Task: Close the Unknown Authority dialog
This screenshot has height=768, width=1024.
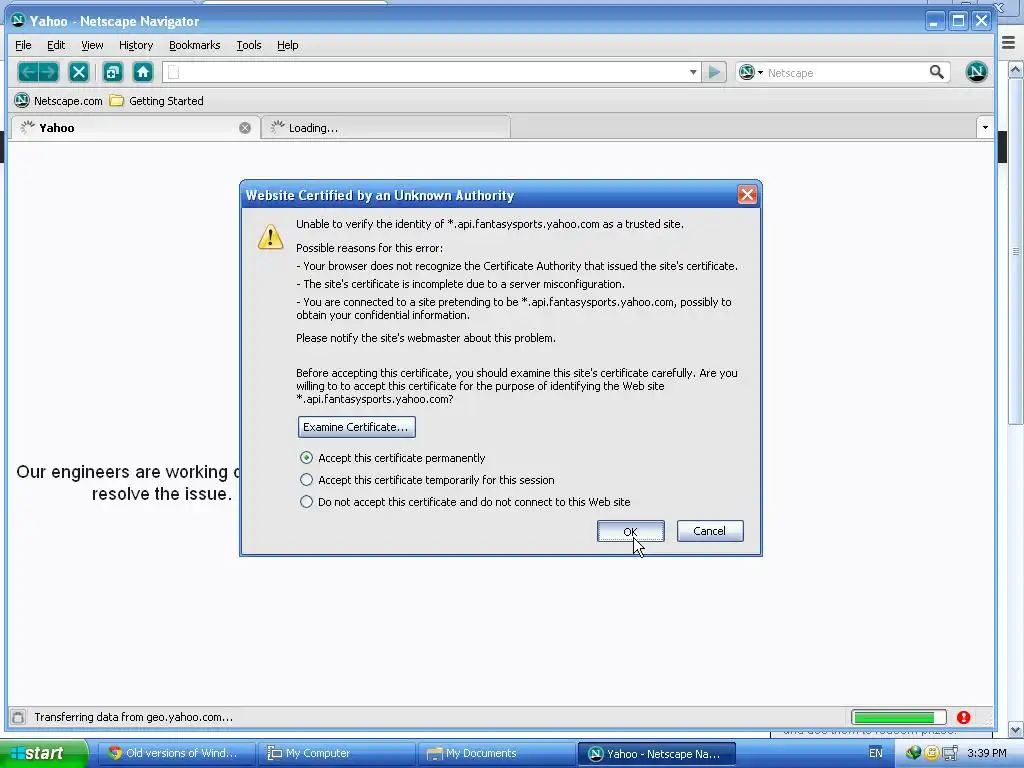Action: (x=747, y=195)
